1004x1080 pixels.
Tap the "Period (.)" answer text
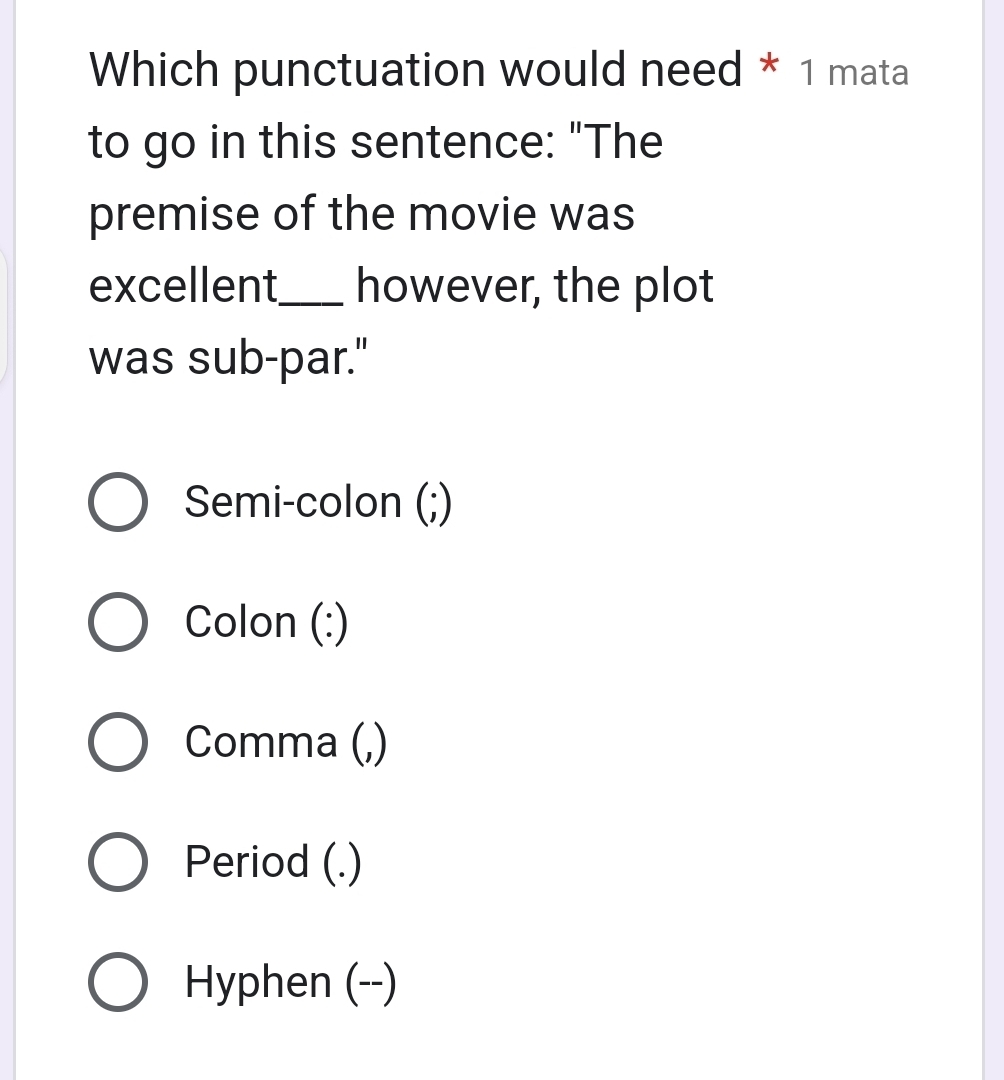[x=273, y=862]
